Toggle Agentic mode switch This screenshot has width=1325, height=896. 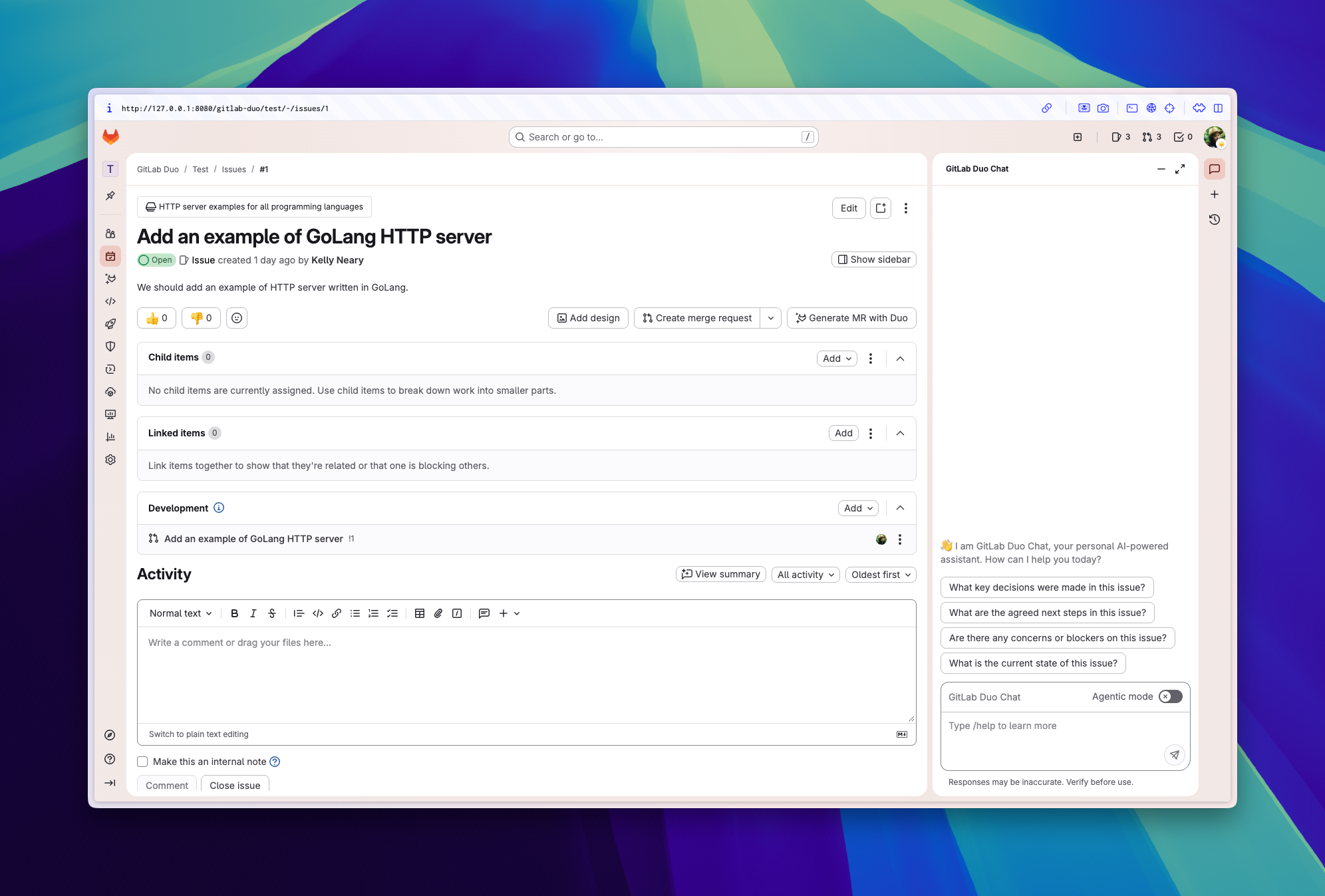[x=1170, y=696]
